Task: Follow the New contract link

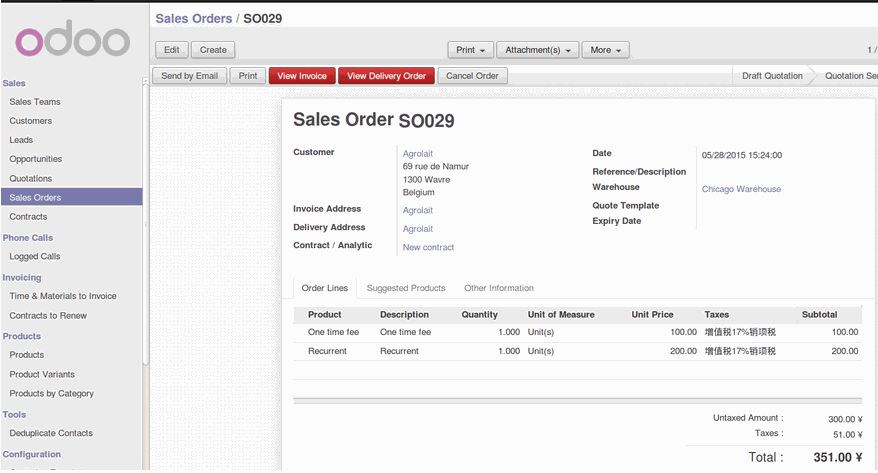Action: pos(428,247)
